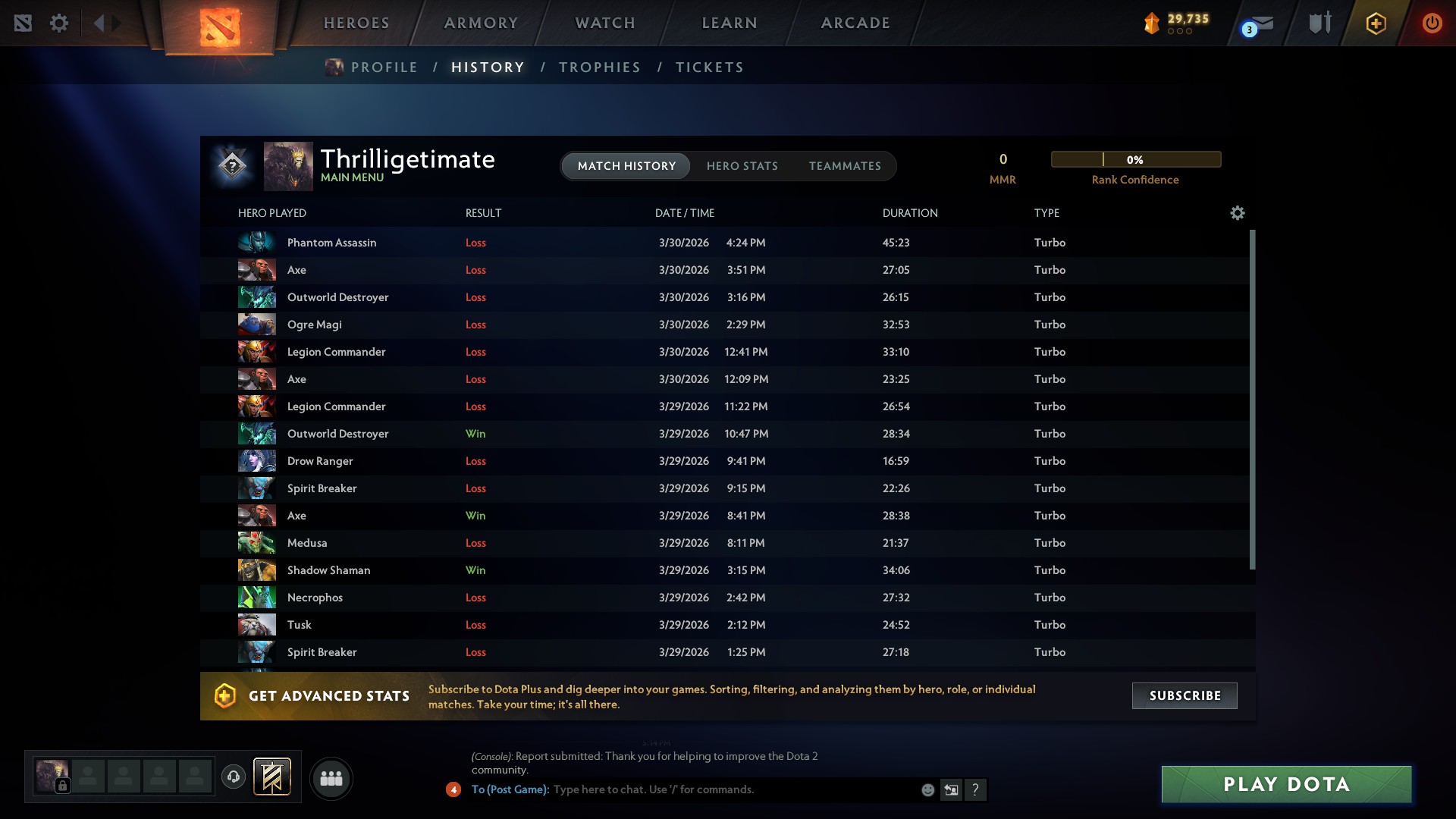Click the guild banner icon
Viewport: 1456px width, 819px height.
pos(272,777)
